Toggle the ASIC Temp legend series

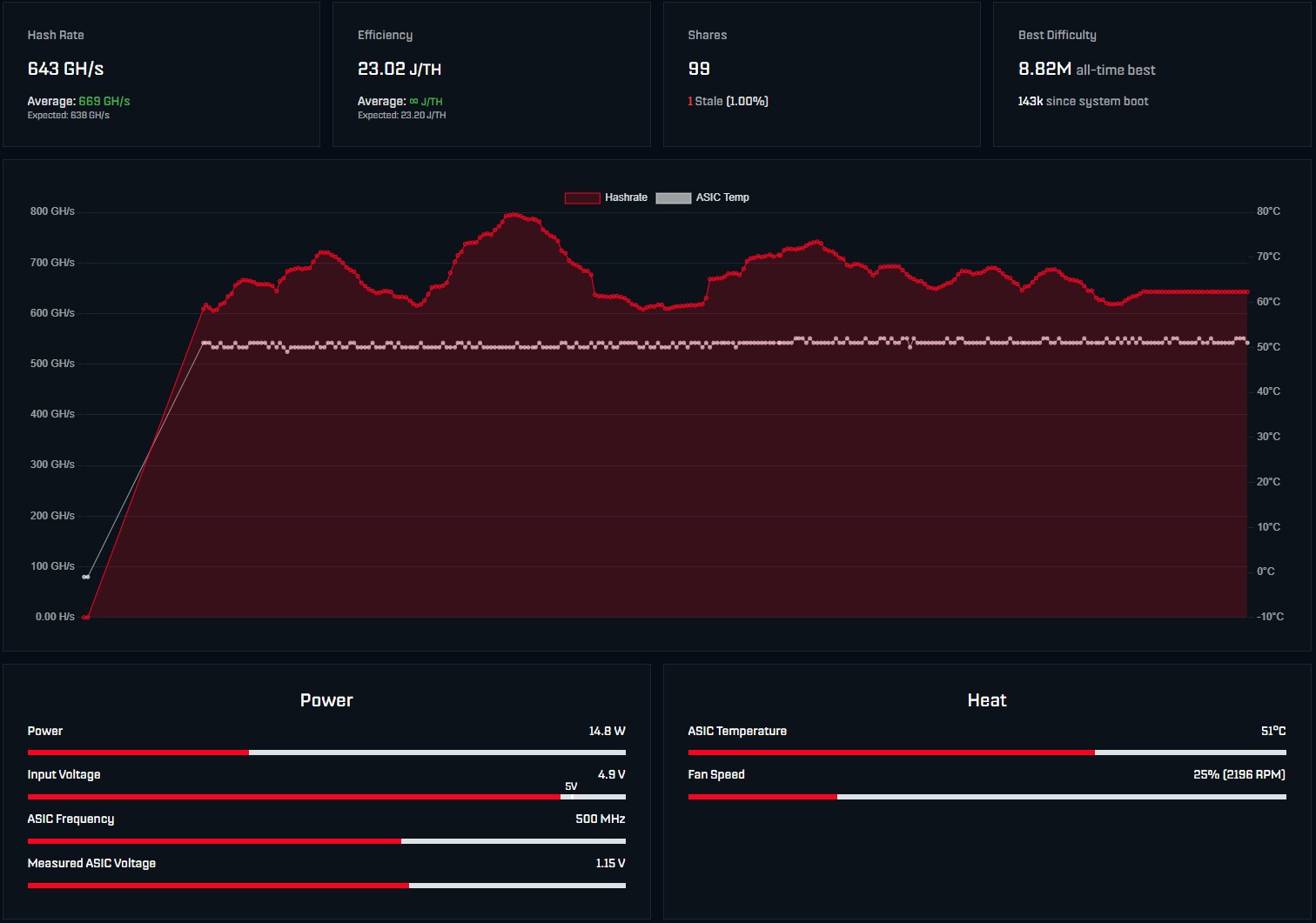point(702,197)
